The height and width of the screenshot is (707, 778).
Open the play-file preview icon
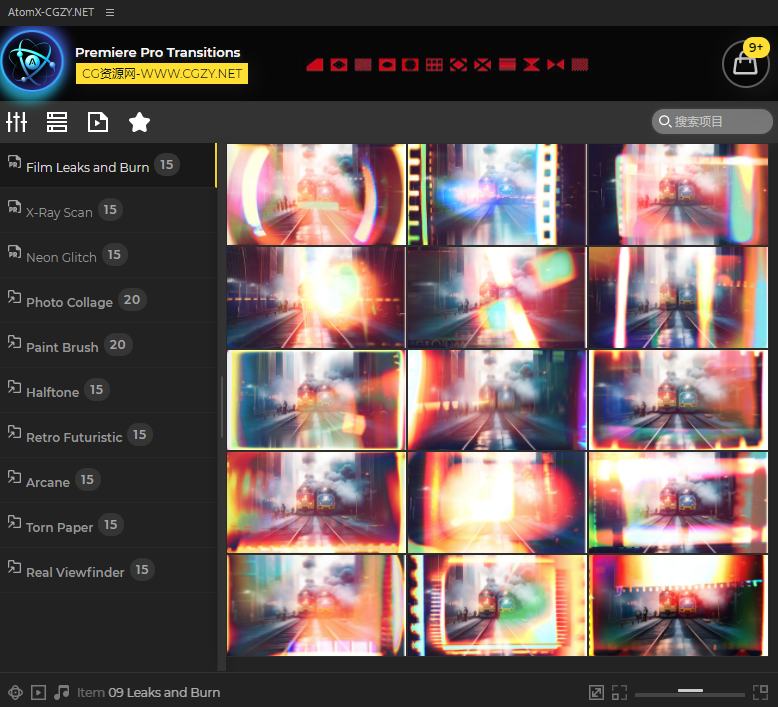[98, 122]
